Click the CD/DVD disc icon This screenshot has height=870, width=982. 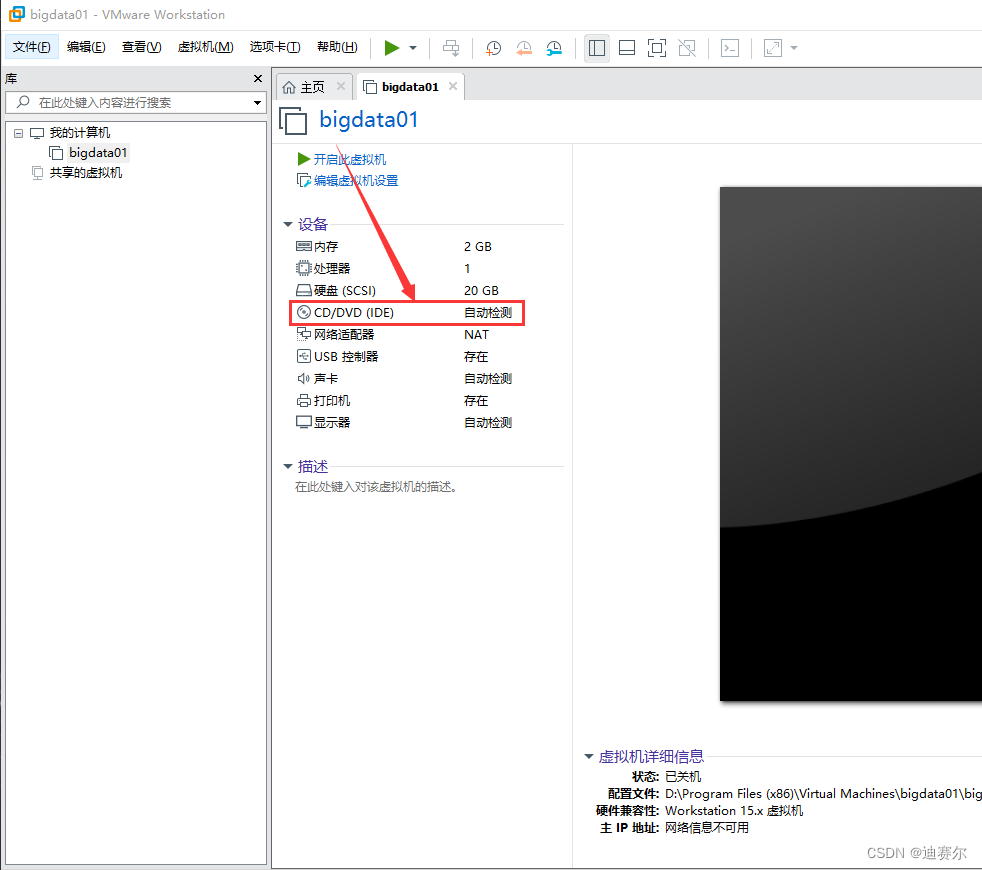pyautogui.click(x=304, y=312)
